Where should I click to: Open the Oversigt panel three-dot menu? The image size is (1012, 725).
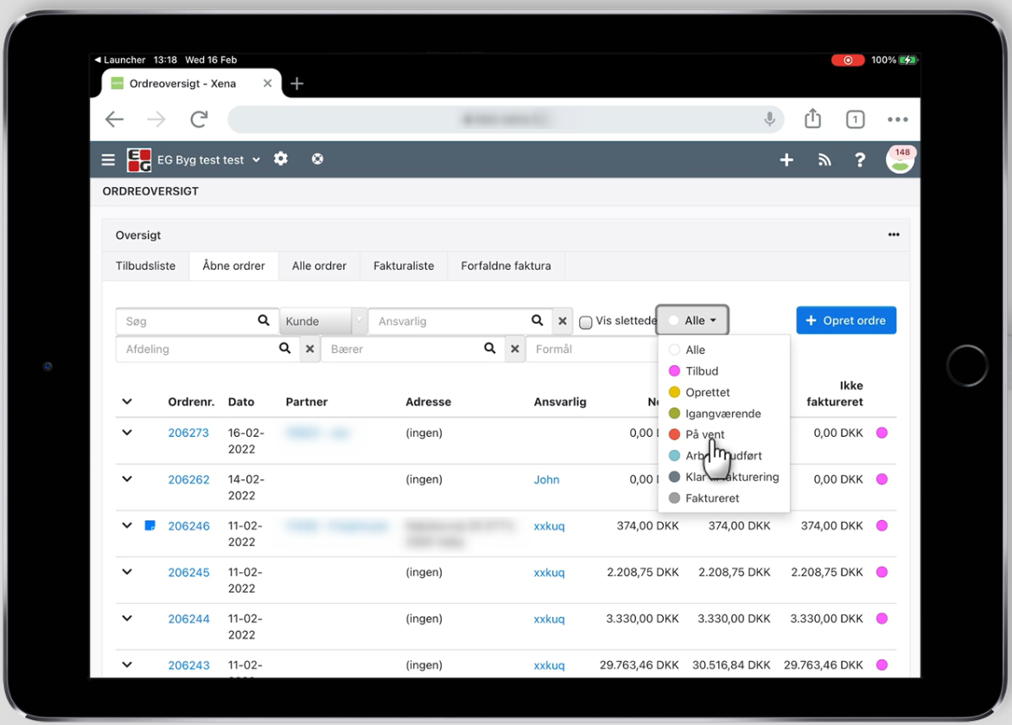pos(893,235)
